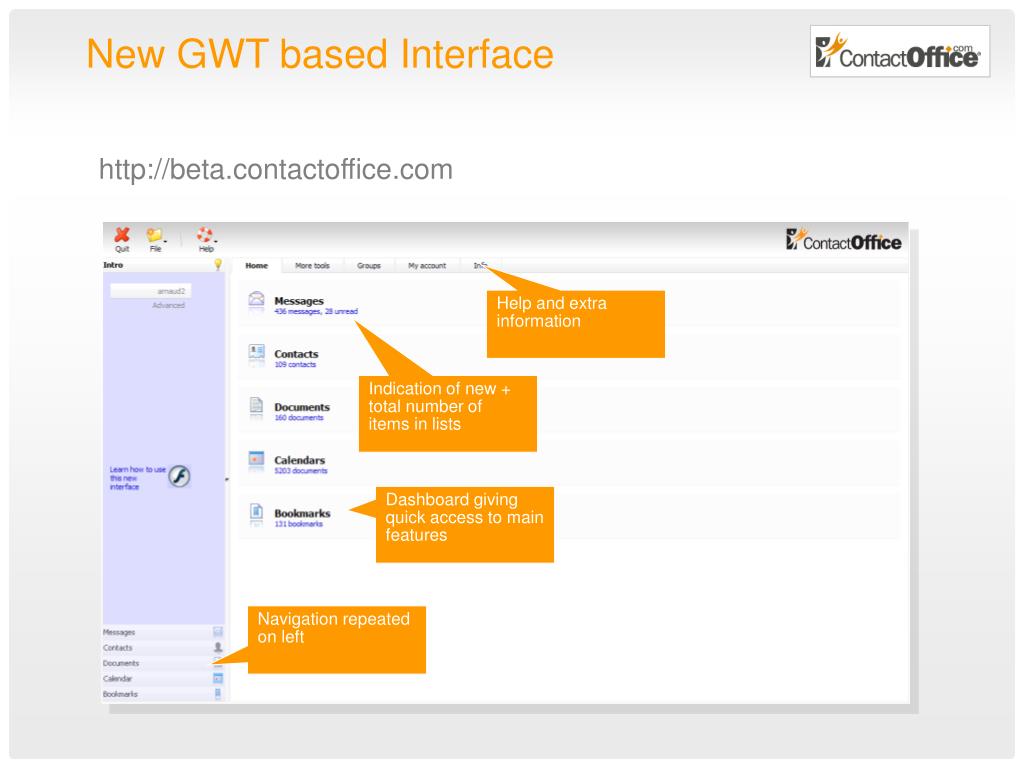Click the Contacts card icon on dashboard
The image size is (1024, 768).
[x=257, y=353]
